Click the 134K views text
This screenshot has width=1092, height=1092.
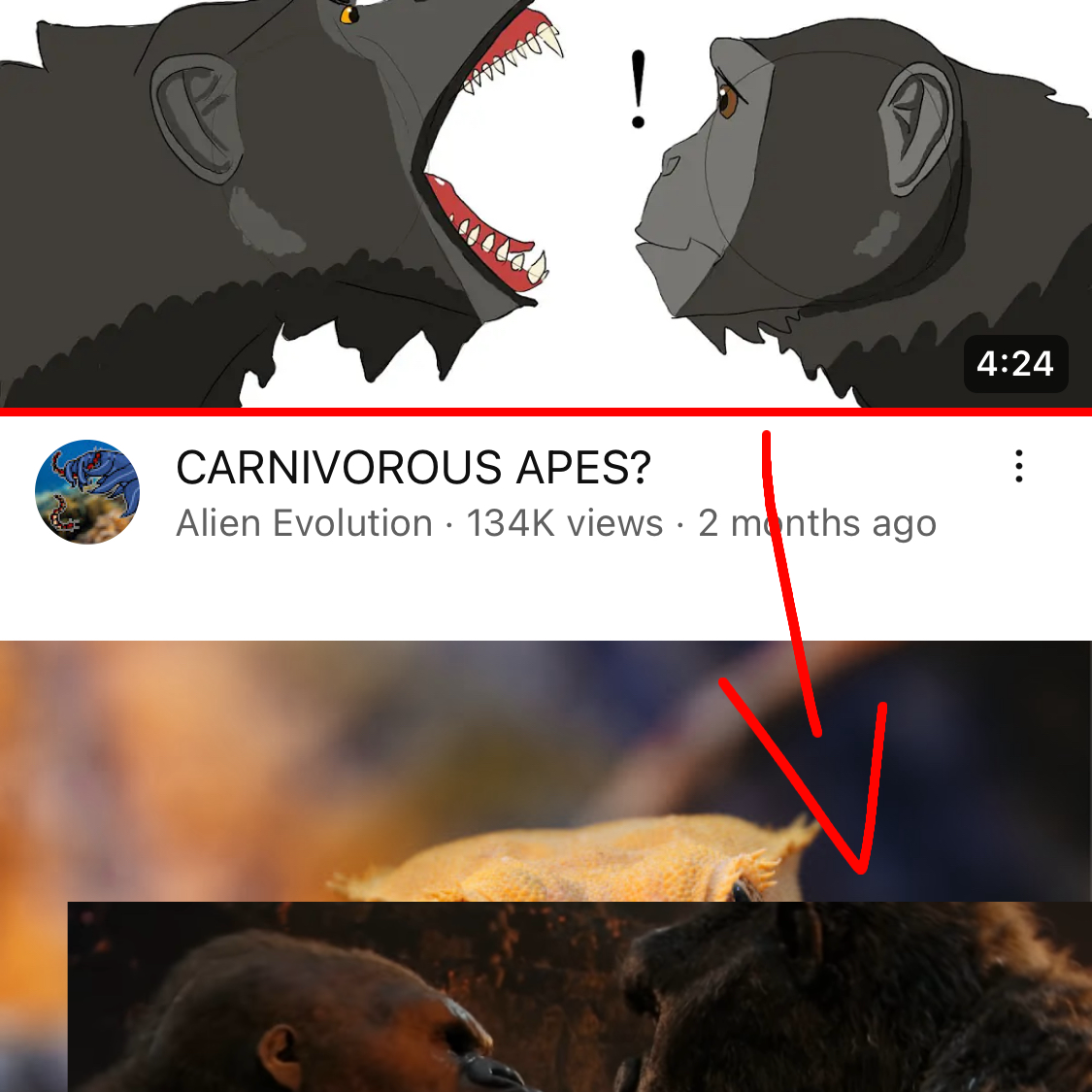(x=565, y=523)
